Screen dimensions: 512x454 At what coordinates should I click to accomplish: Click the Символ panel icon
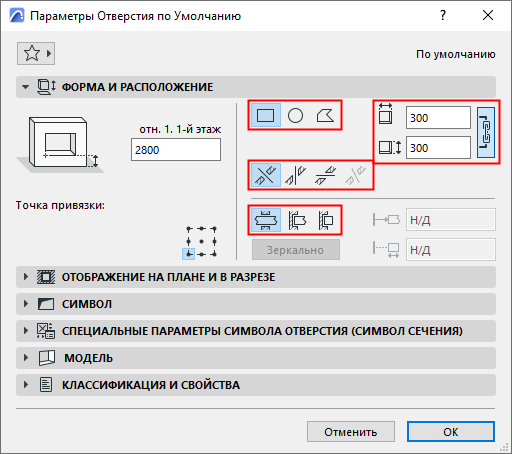[x=46, y=304]
